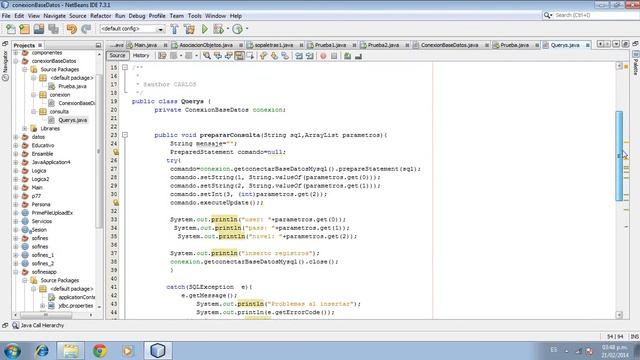Image resolution: width=640 pixels, height=360 pixels.
Task: Select Querys.java in the Projects tree
Action: [x=72, y=120]
